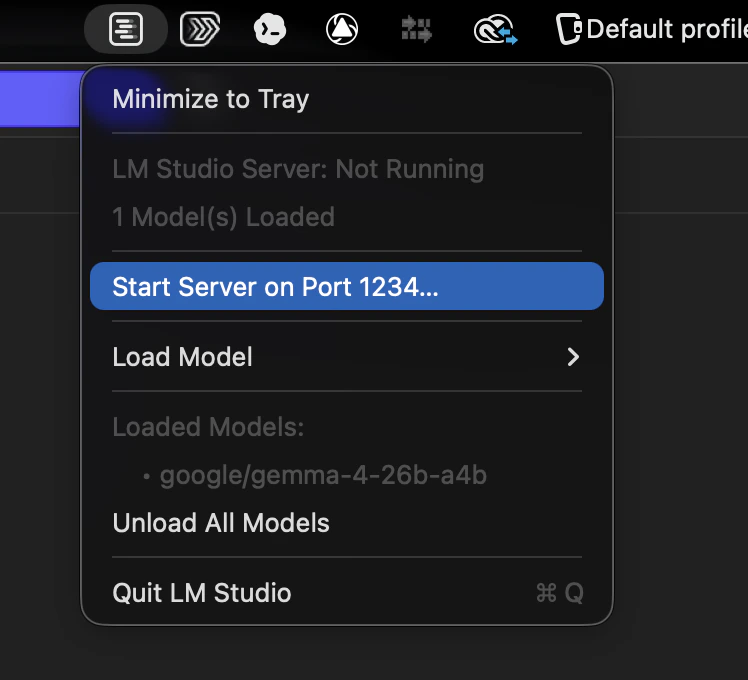Expand the Load Model chevron arrow
The height and width of the screenshot is (680, 748).
click(573, 357)
